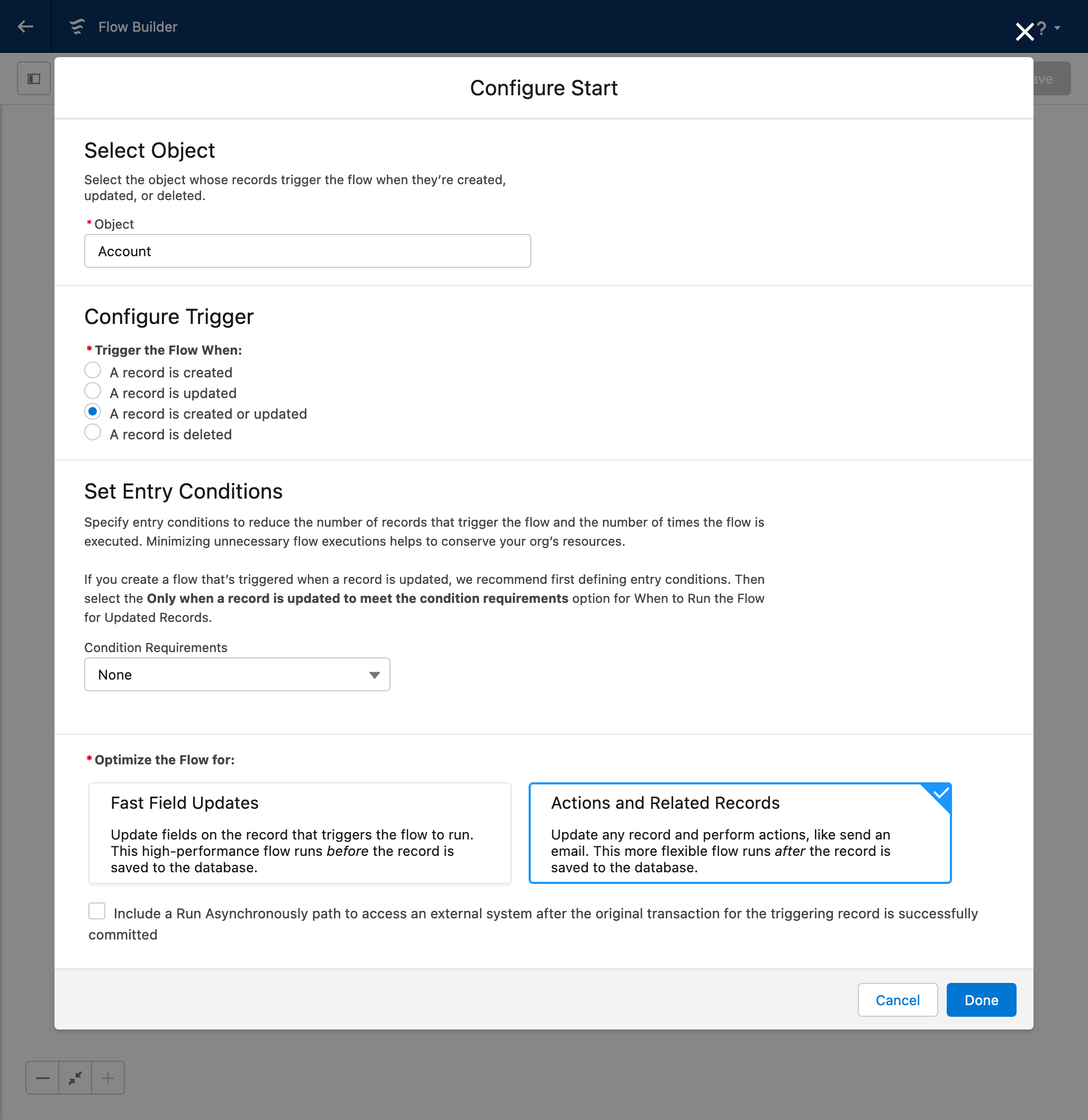Image resolution: width=1088 pixels, height=1120 pixels.
Task: Select "A record is updated" option
Action: click(x=93, y=392)
